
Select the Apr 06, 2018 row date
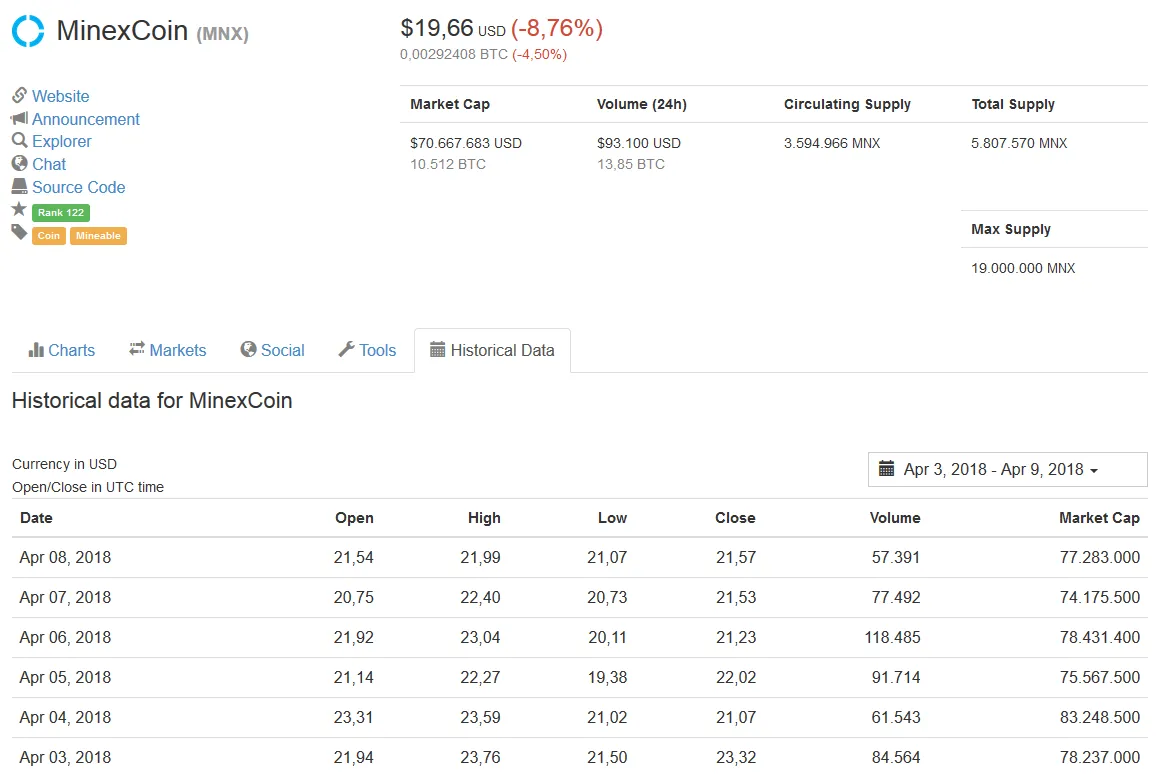66,638
